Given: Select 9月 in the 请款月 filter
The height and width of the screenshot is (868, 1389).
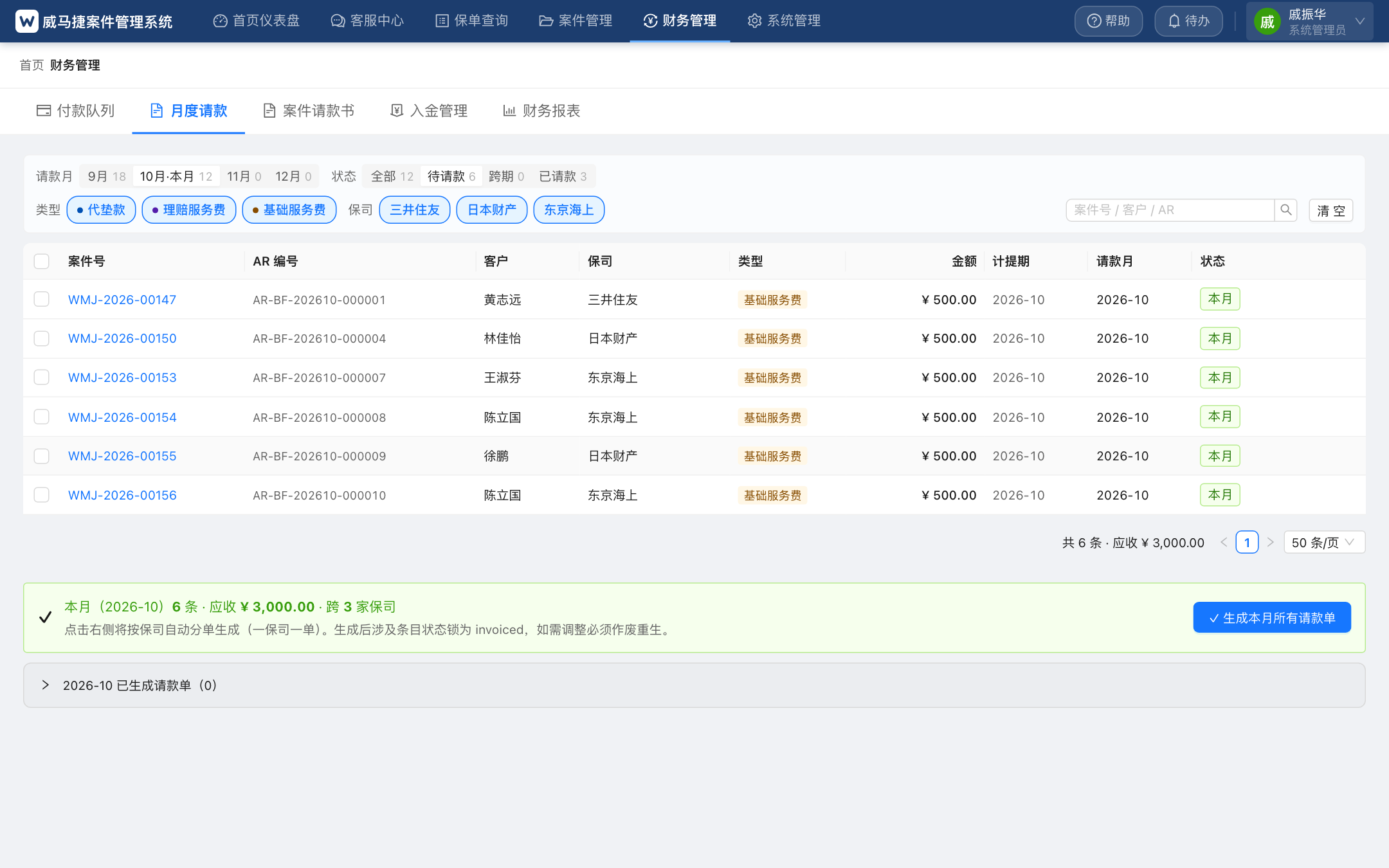Looking at the screenshot, I should point(106,176).
